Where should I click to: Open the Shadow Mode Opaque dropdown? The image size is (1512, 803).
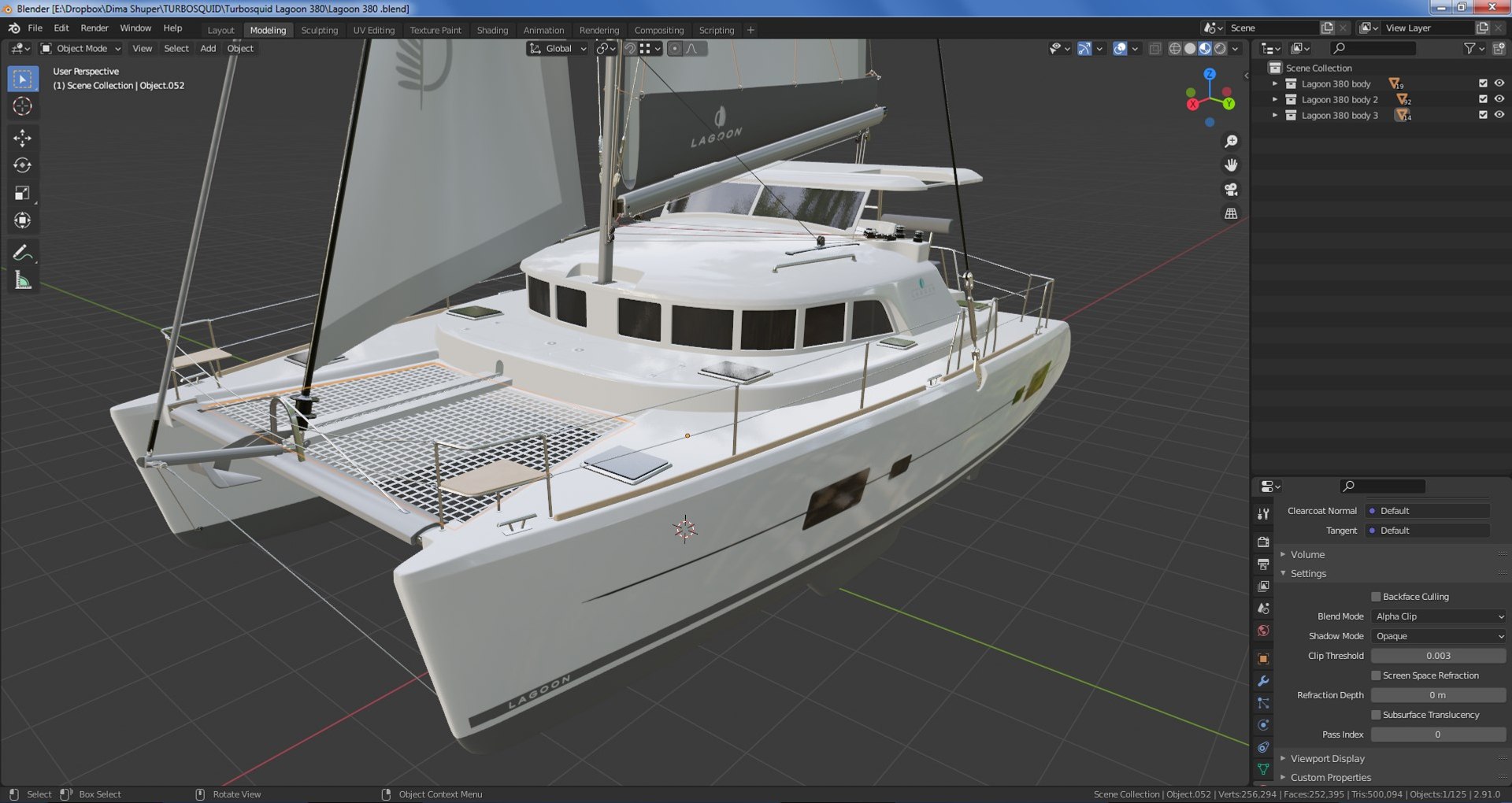[1438, 636]
